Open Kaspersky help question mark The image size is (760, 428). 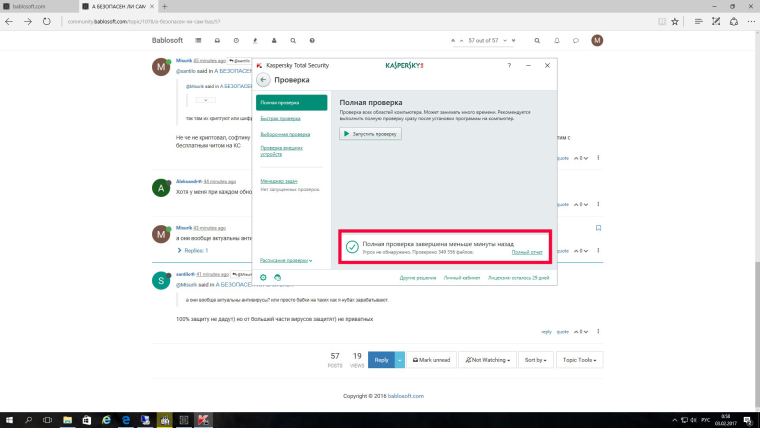[509, 65]
